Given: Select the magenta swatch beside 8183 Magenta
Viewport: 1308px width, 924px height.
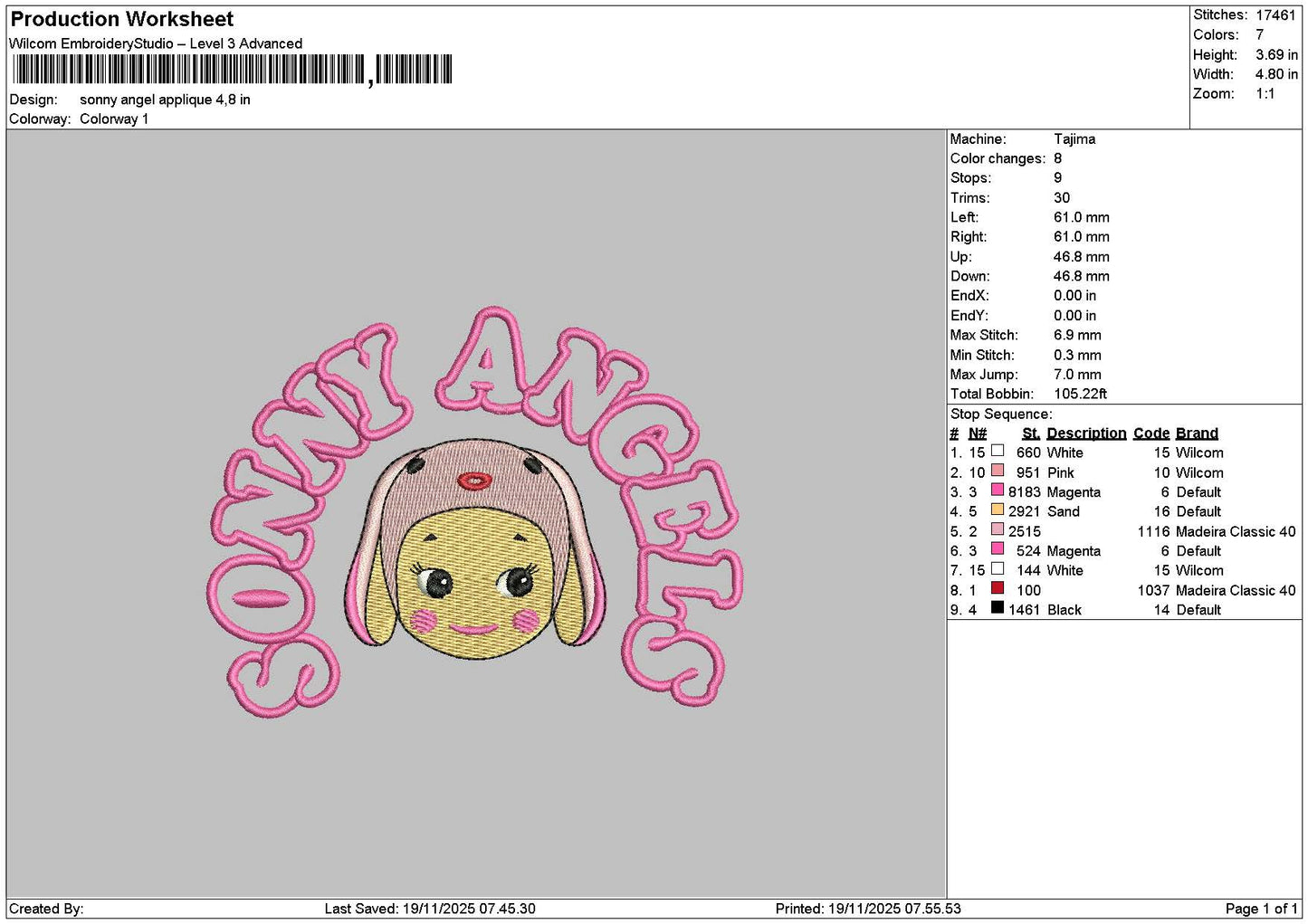Looking at the screenshot, I should click(998, 491).
